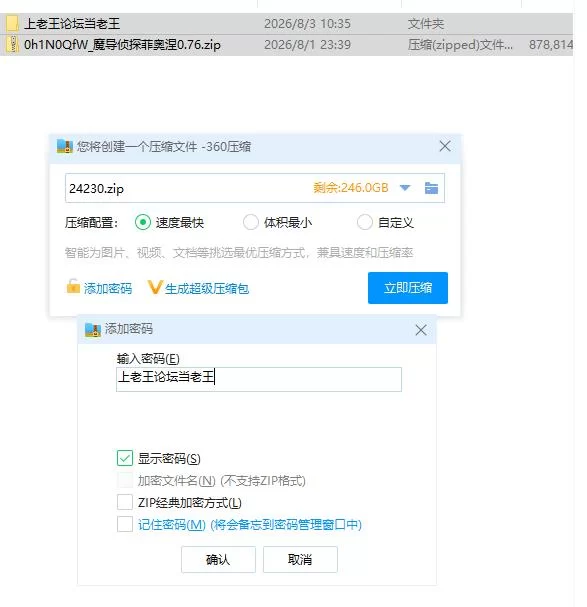Close the 360压缩 create archive dialog
Image resolution: width=587 pixels, height=607 pixels.
pos(445,146)
